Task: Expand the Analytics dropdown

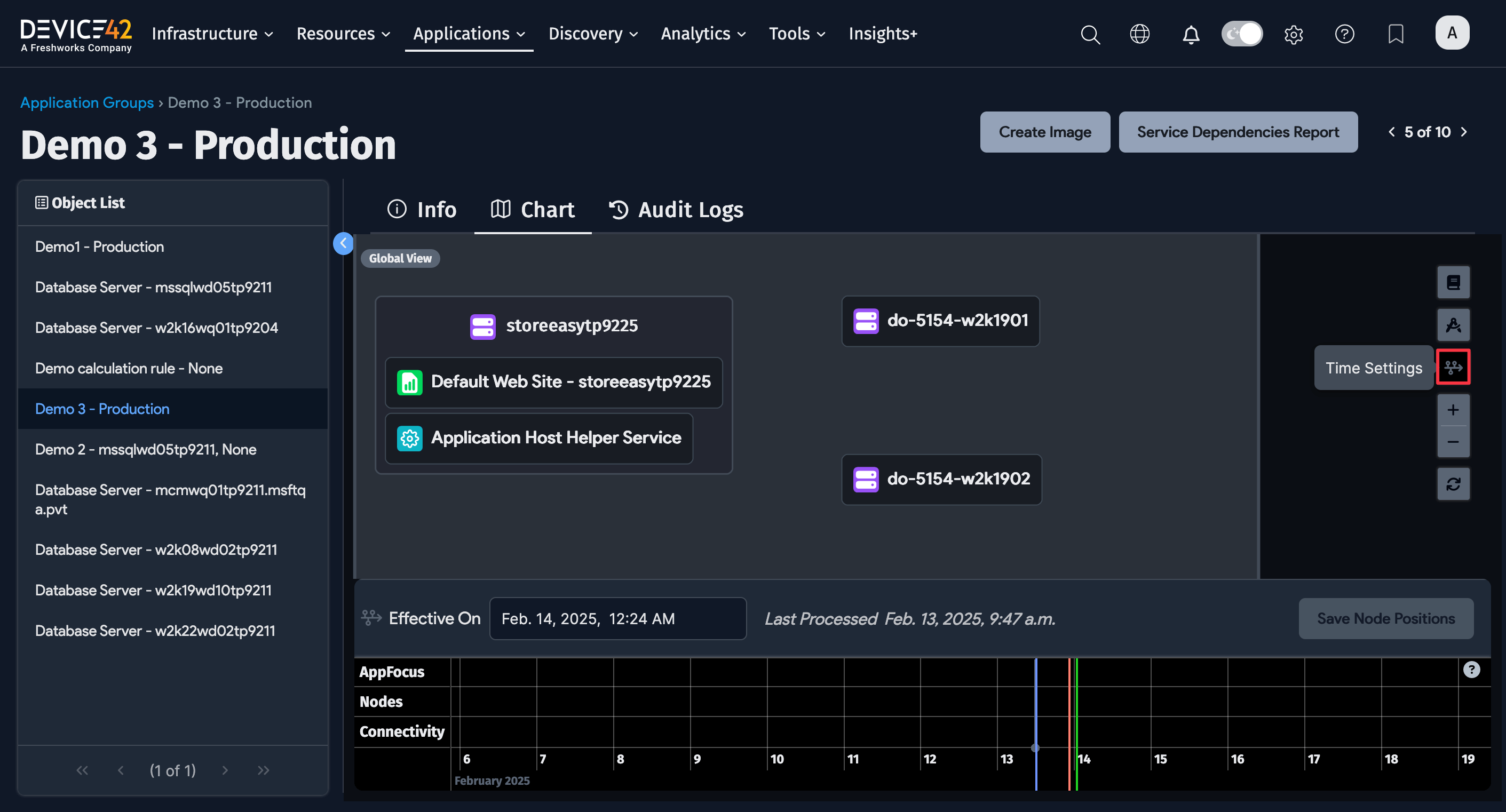Action: (x=703, y=34)
